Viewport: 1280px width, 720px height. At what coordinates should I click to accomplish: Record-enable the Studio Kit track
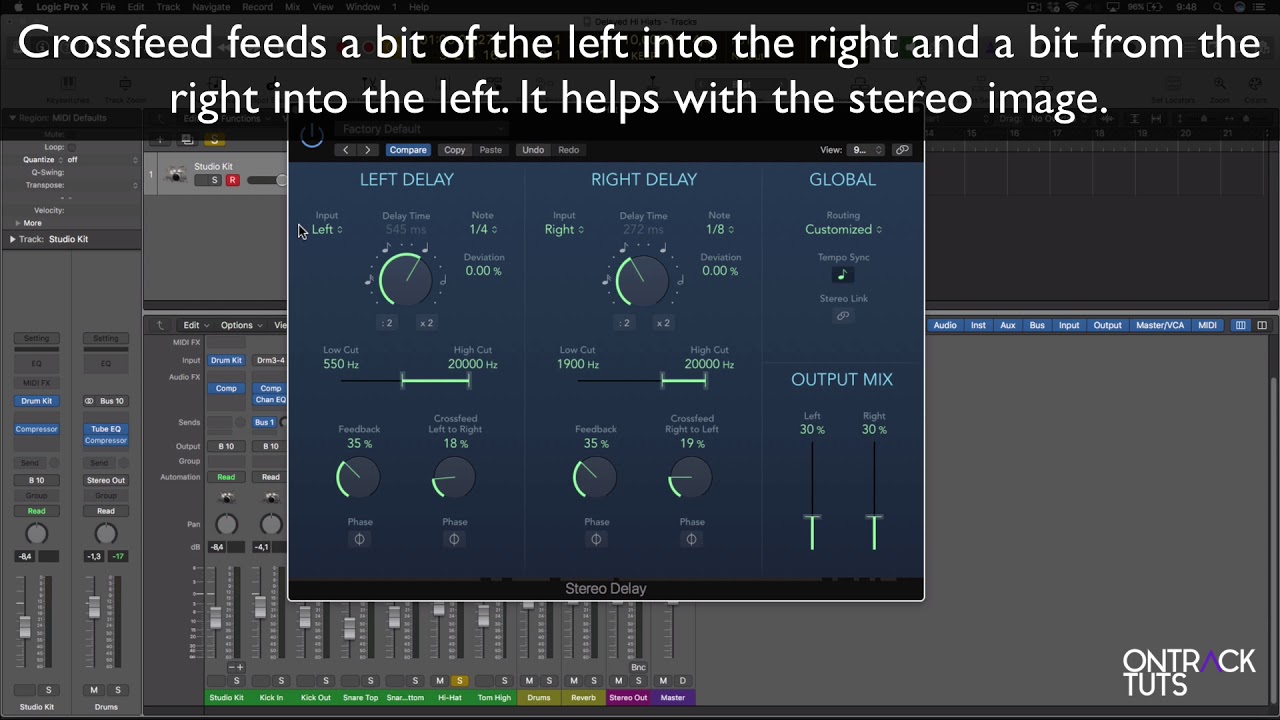click(x=232, y=181)
